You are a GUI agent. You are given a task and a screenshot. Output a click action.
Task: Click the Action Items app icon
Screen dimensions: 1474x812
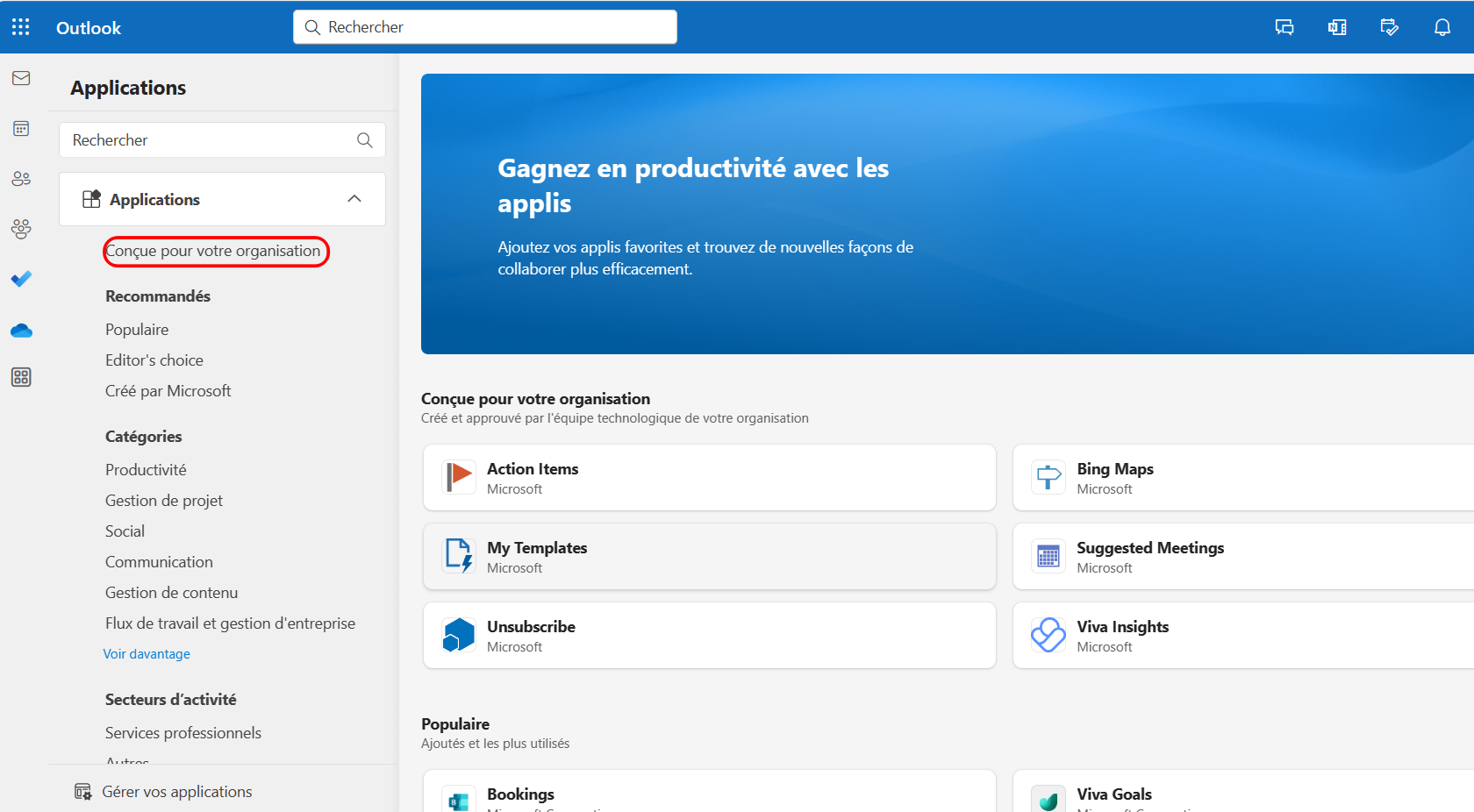459,477
